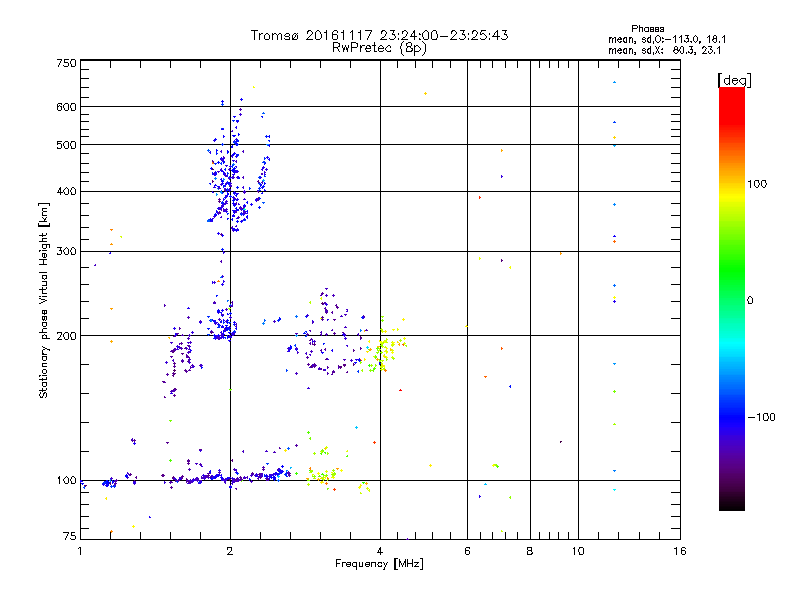This screenshot has height=600, width=800.
Task: Click the x-axis tick label '2'
Action: (230, 551)
